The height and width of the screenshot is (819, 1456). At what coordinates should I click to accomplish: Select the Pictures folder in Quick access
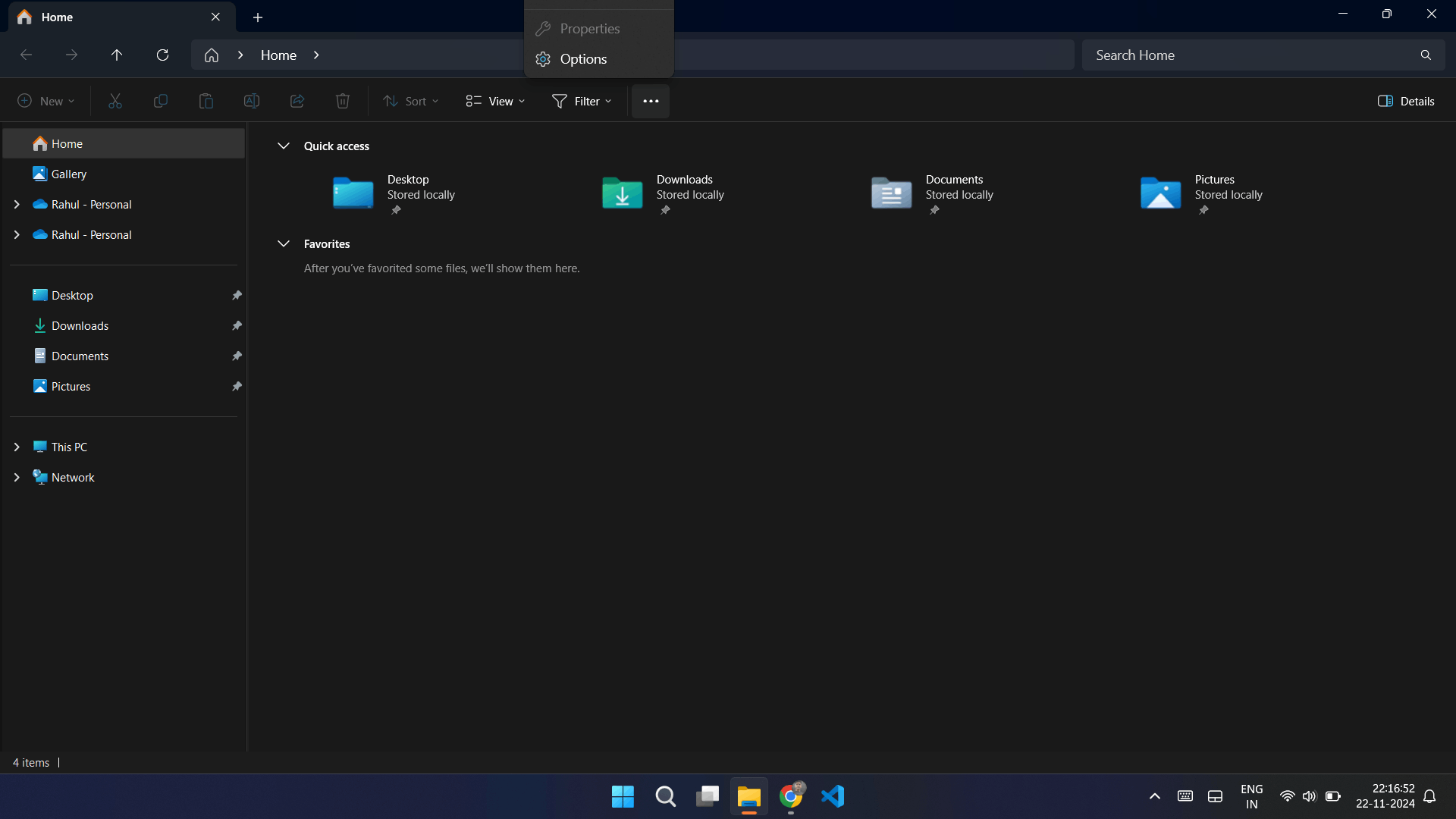coord(1202,194)
